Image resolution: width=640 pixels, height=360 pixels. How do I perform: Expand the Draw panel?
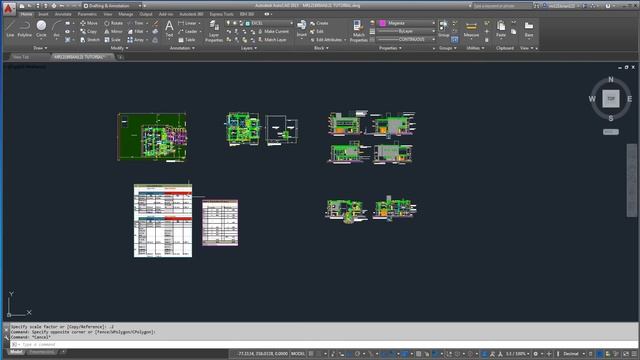[x=40, y=48]
